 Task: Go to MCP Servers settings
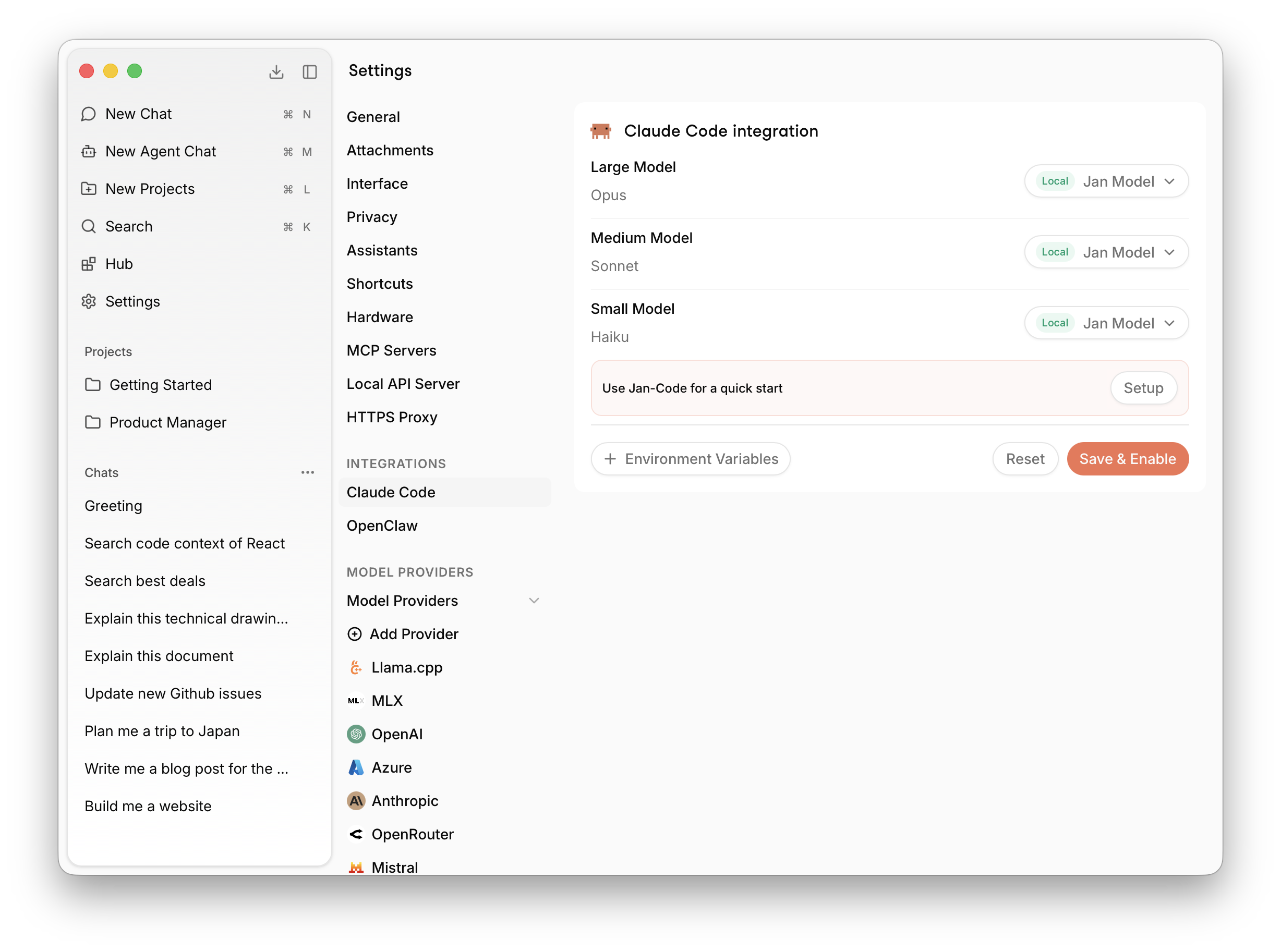click(x=392, y=350)
